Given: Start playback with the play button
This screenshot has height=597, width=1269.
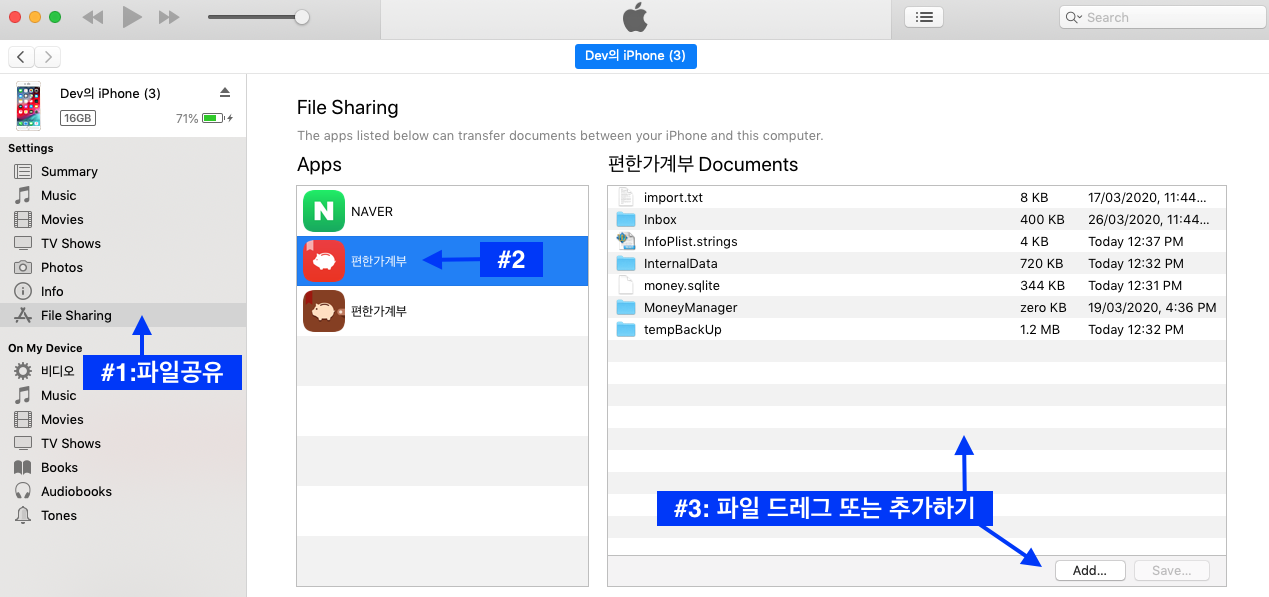Looking at the screenshot, I should 132,17.
